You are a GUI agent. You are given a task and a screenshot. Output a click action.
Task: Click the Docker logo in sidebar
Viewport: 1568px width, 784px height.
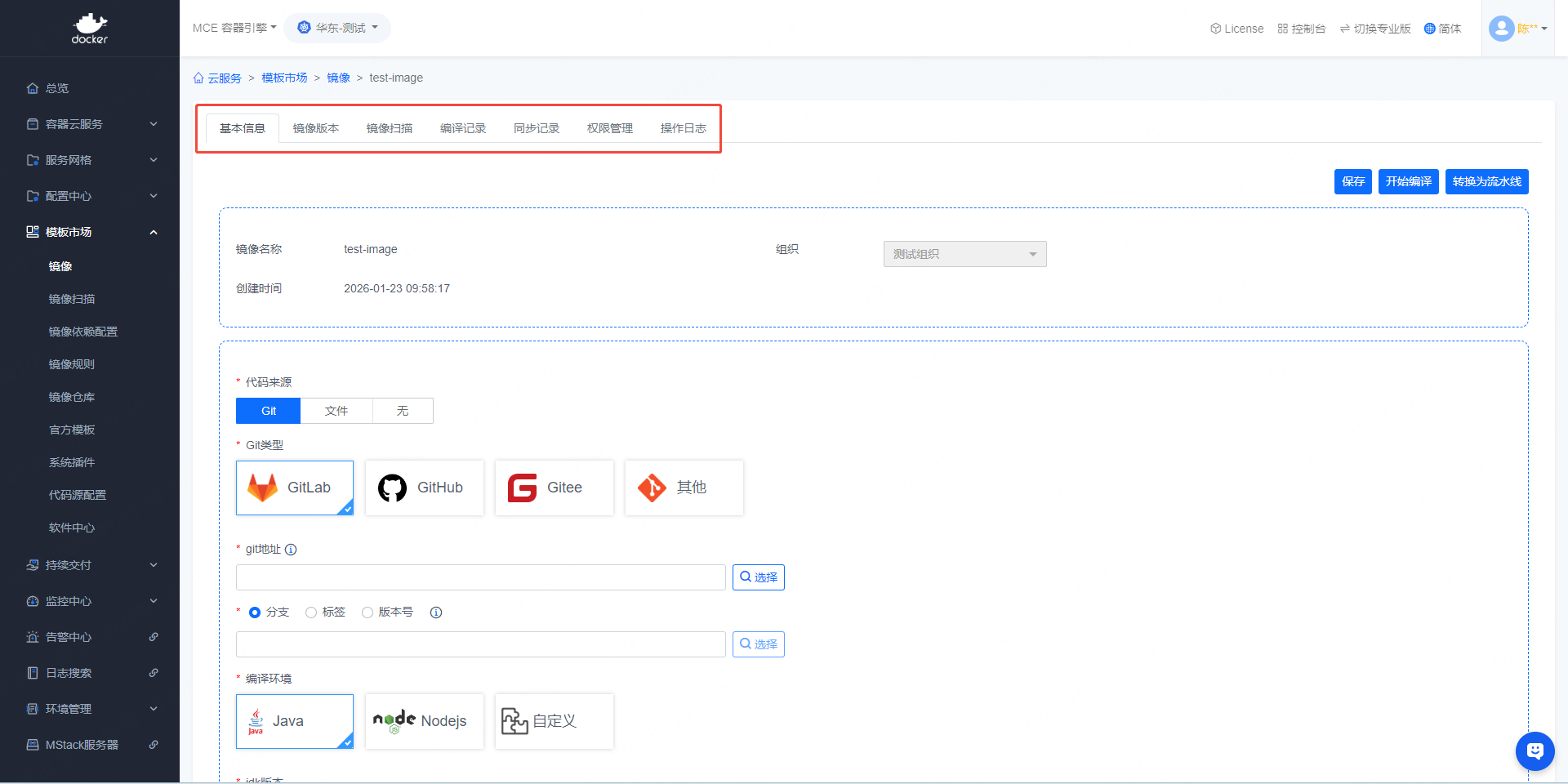(90, 28)
